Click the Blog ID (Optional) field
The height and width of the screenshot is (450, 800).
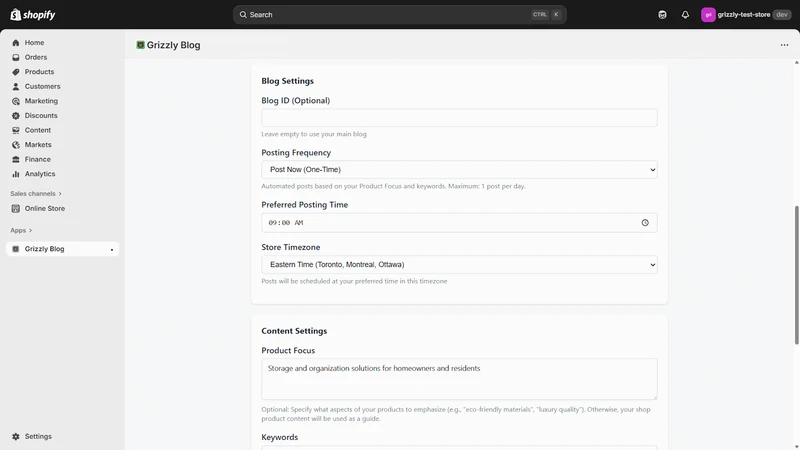[x=459, y=118]
